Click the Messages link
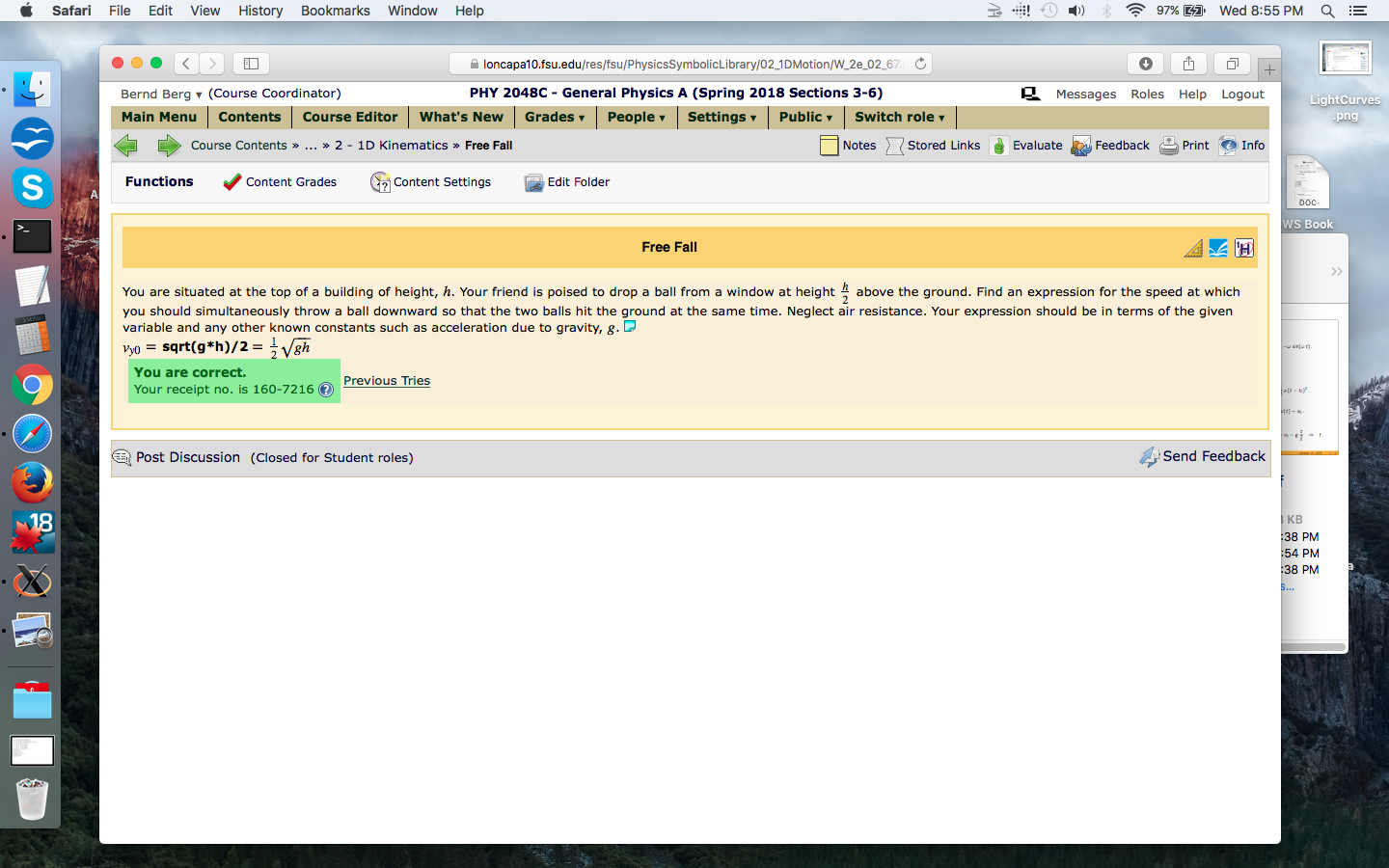 pos(1086,94)
